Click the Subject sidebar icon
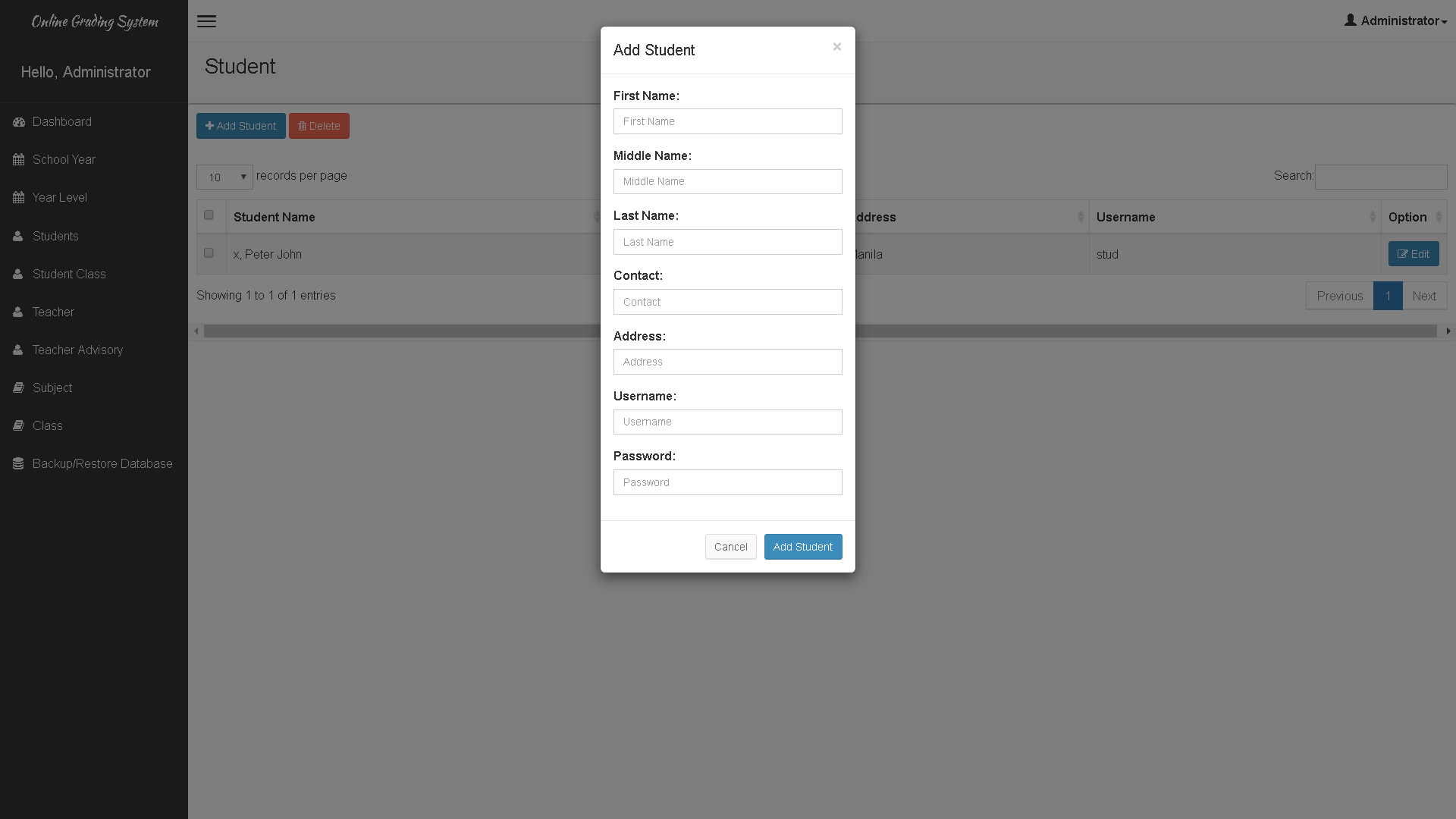Image resolution: width=1456 pixels, height=819 pixels. click(19, 387)
